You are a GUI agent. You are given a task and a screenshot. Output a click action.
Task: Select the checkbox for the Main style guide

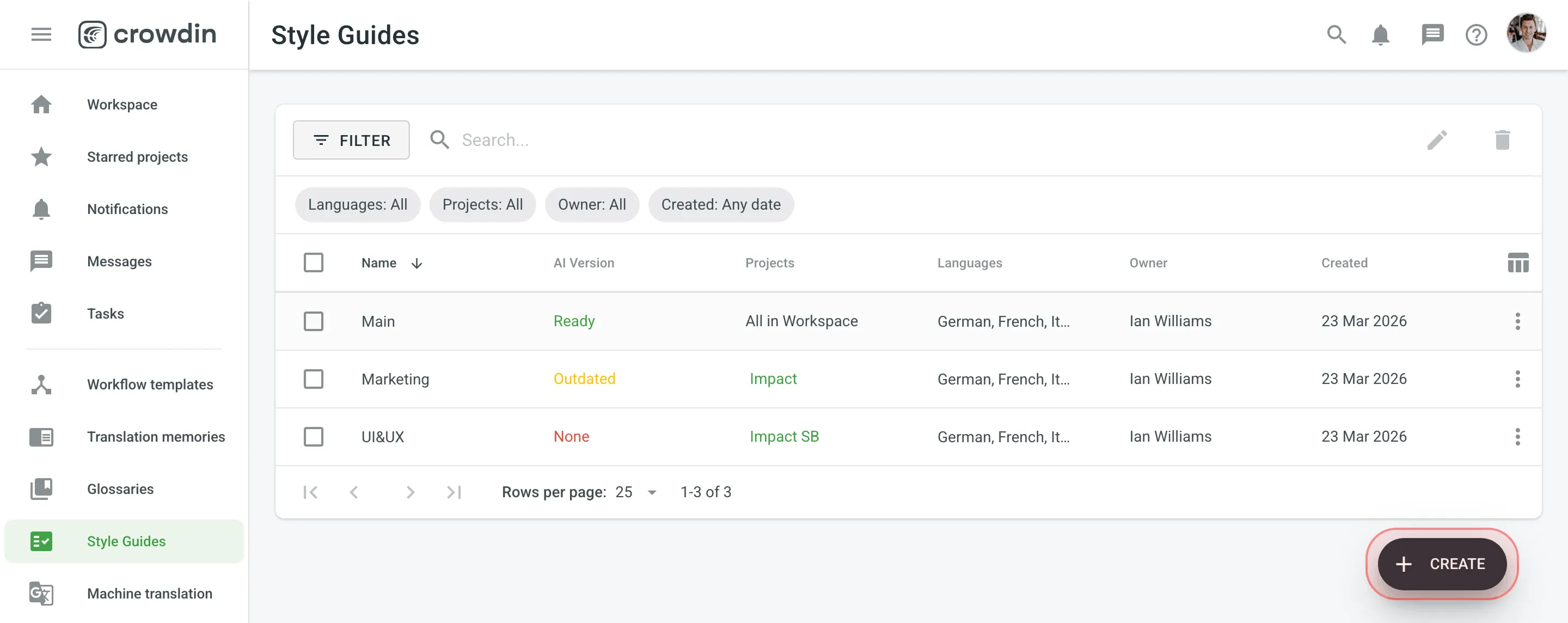[x=314, y=321]
